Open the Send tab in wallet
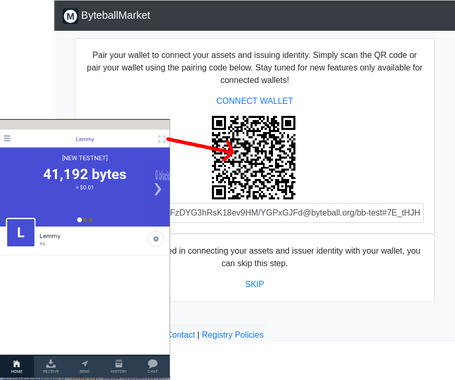 click(85, 366)
